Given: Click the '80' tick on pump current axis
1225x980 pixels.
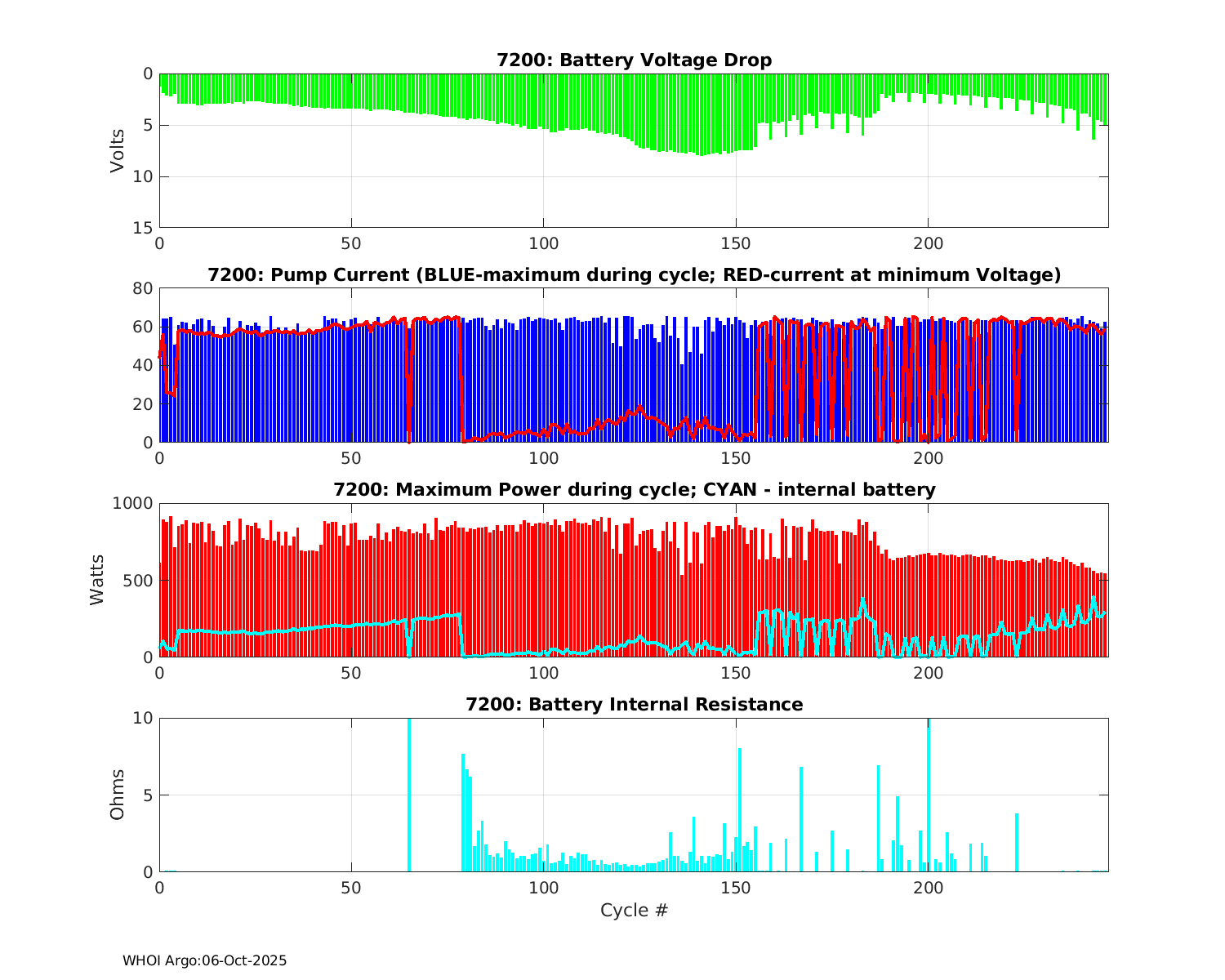Looking at the screenshot, I should click(144, 288).
